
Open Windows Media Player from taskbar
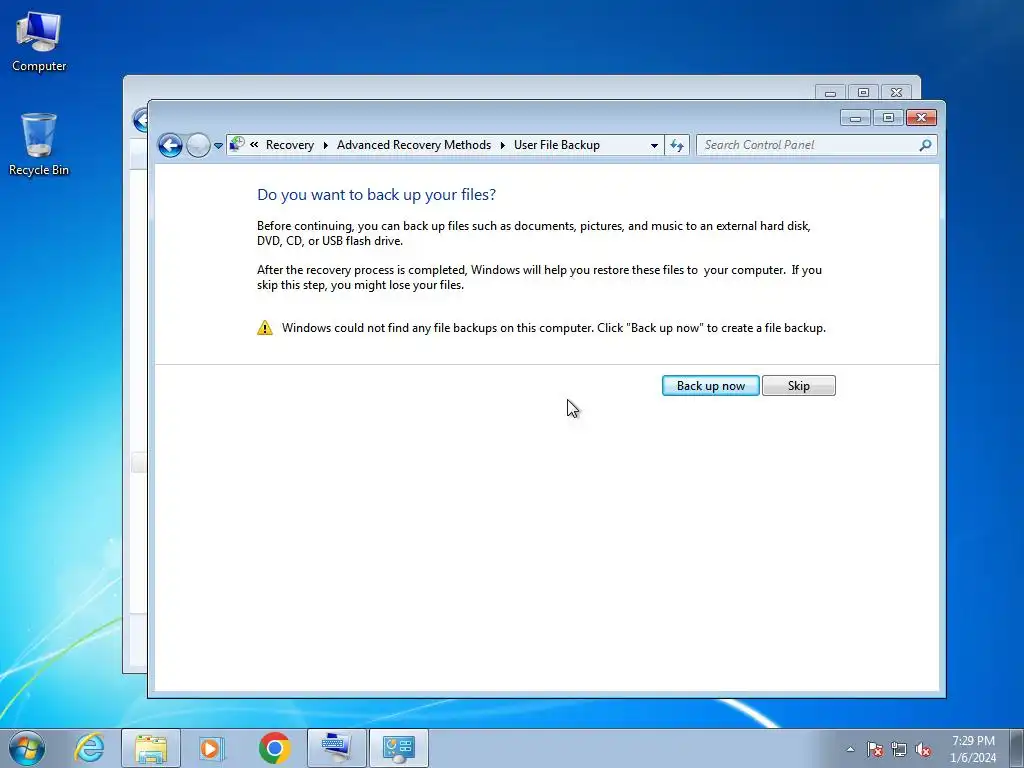212,748
